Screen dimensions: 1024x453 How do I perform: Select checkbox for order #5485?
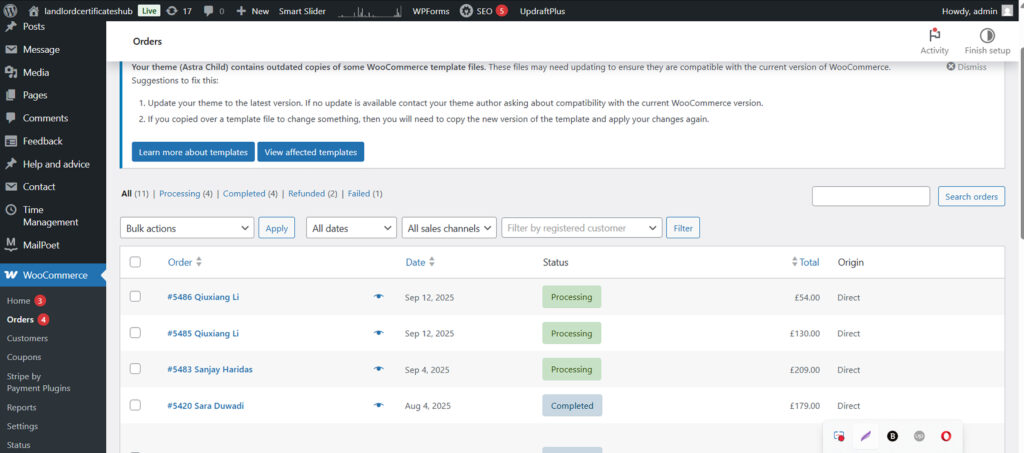(135, 333)
